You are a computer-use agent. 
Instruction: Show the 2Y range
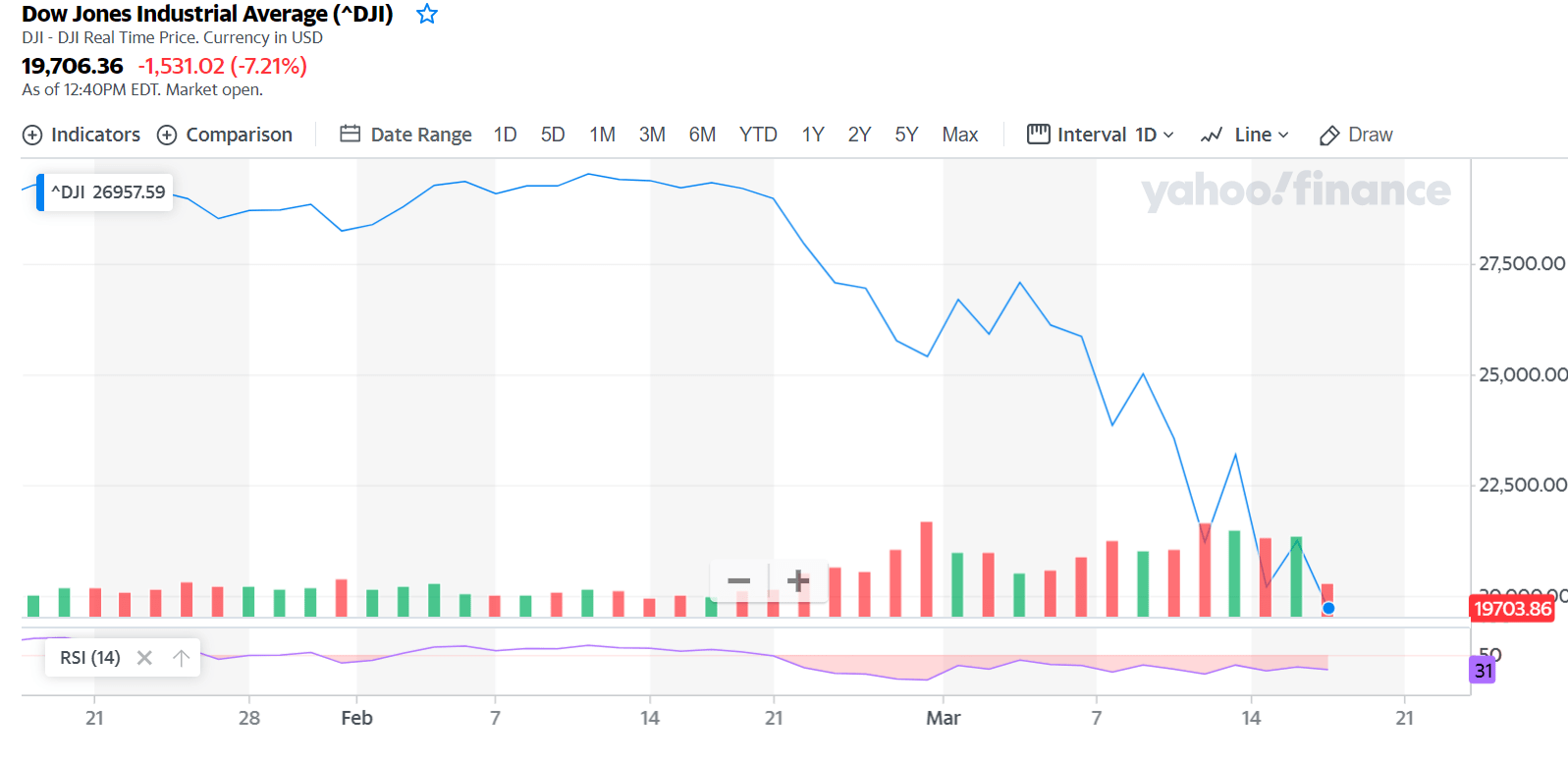(x=859, y=135)
